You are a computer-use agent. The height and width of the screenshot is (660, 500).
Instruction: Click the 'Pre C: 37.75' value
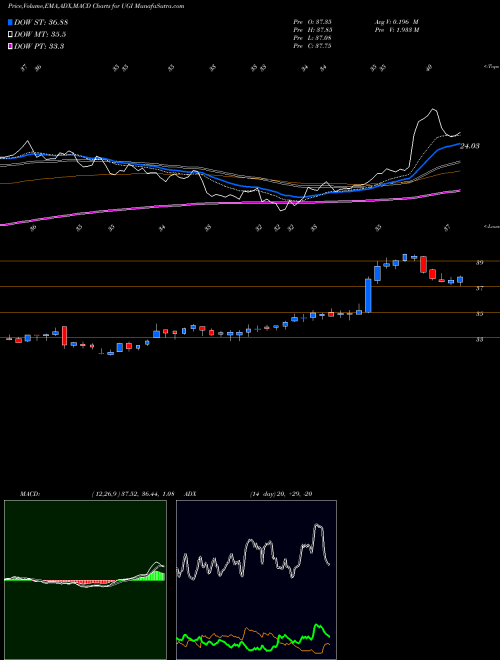(313, 46)
